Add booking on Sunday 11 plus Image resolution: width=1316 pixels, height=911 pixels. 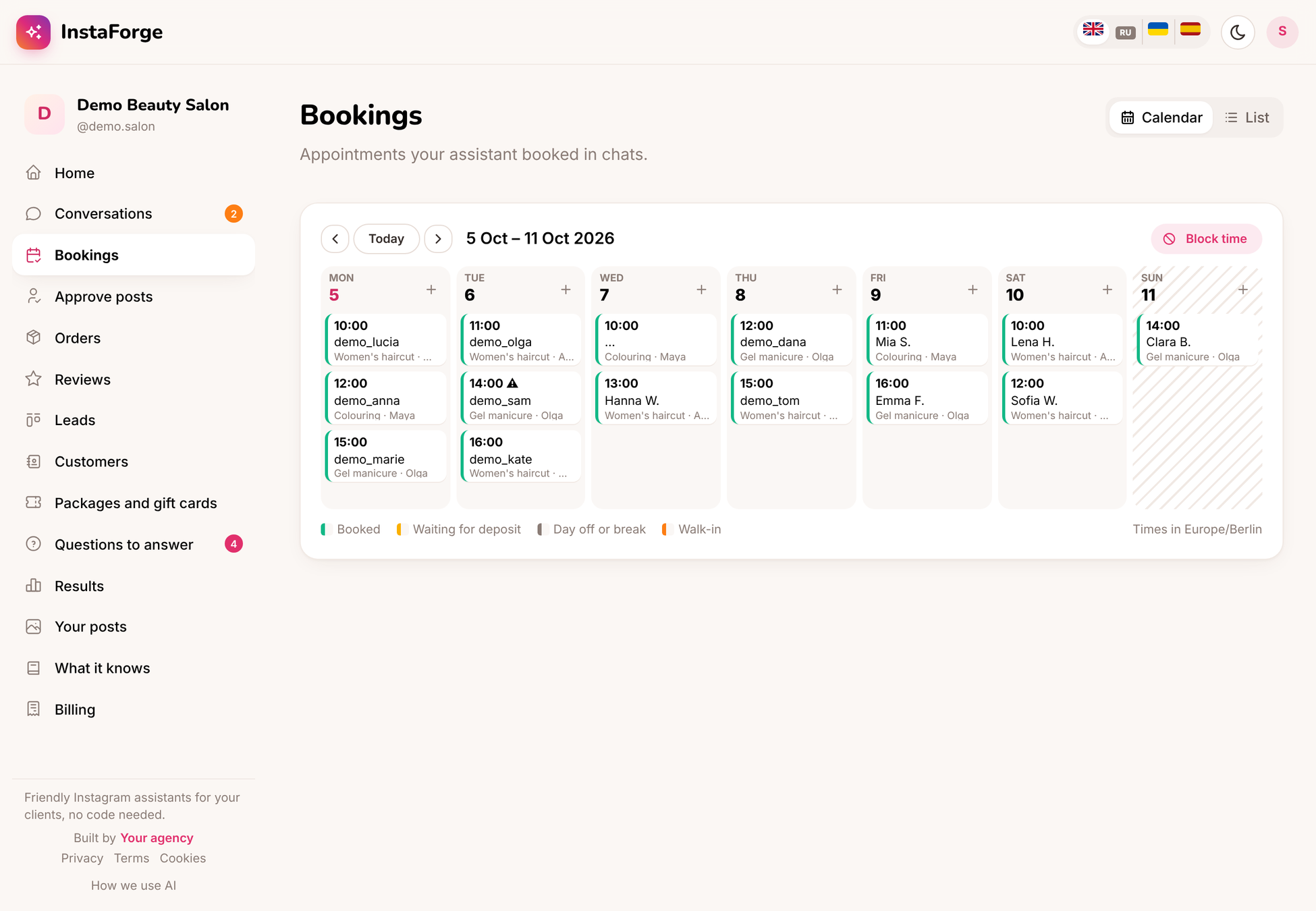pyautogui.click(x=1243, y=290)
